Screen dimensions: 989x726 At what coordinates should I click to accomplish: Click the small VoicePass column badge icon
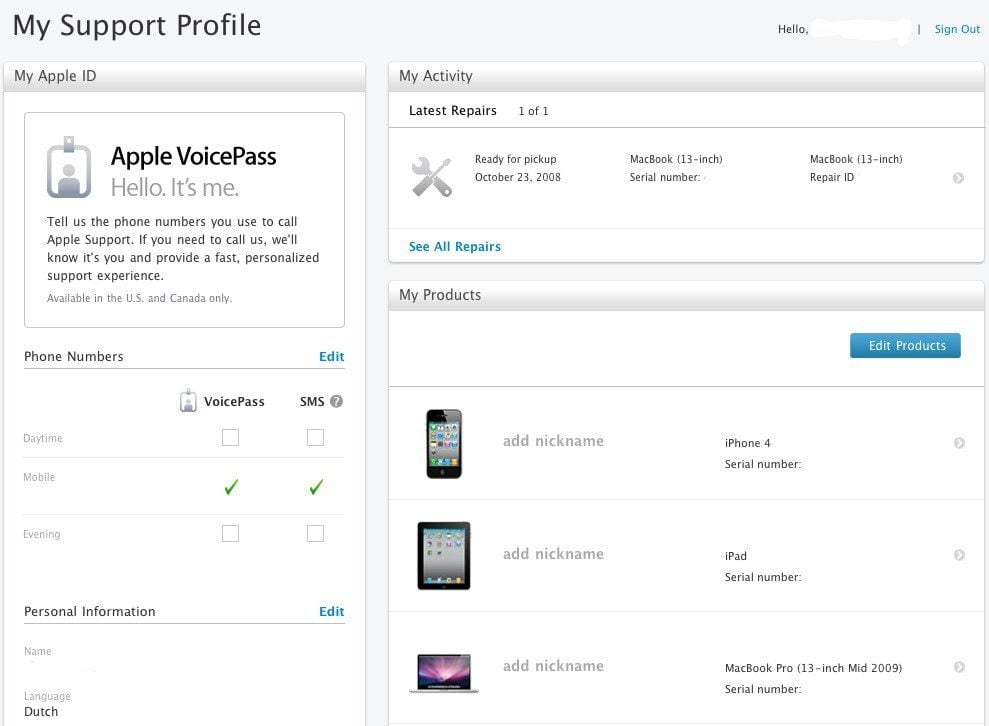188,401
